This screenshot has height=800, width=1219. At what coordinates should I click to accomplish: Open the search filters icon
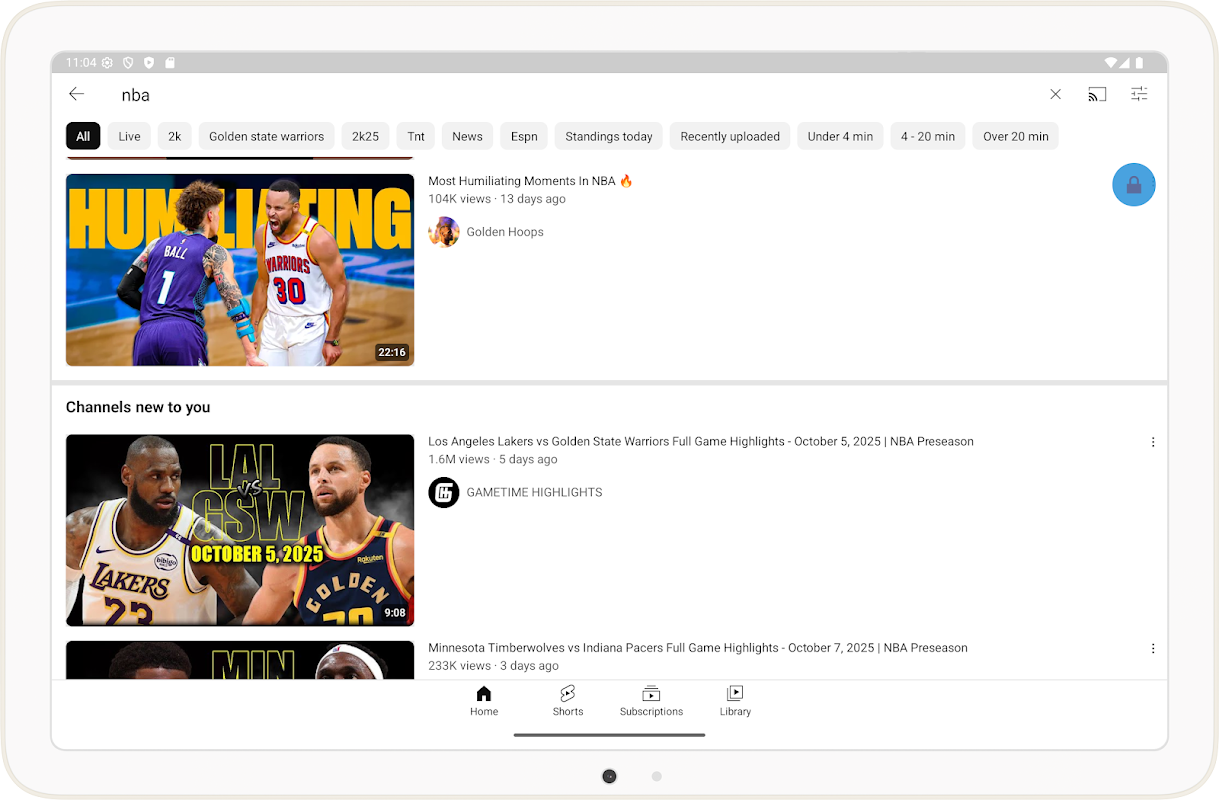(x=1139, y=94)
